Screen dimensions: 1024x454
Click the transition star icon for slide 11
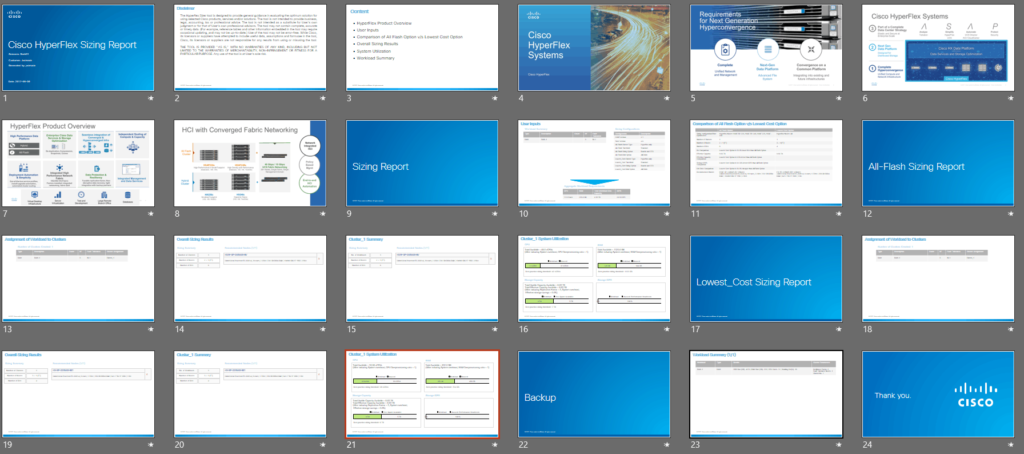839,214
